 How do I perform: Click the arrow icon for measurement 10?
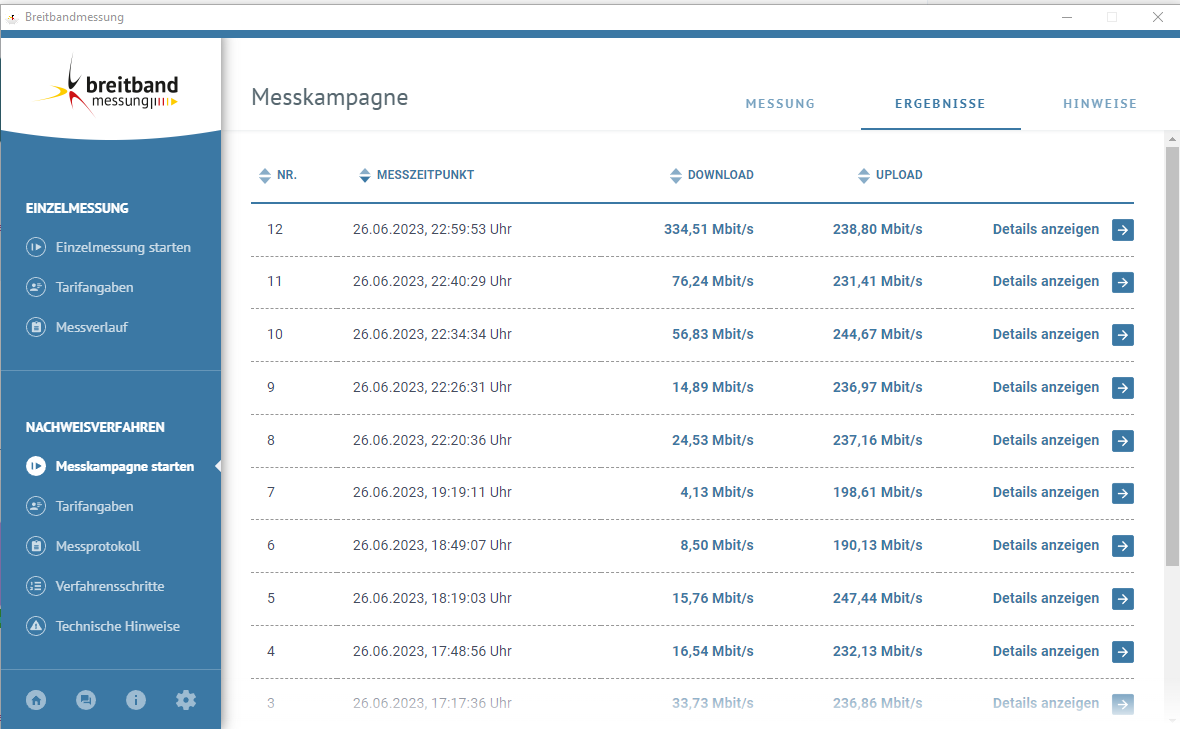click(x=1123, y=335)
